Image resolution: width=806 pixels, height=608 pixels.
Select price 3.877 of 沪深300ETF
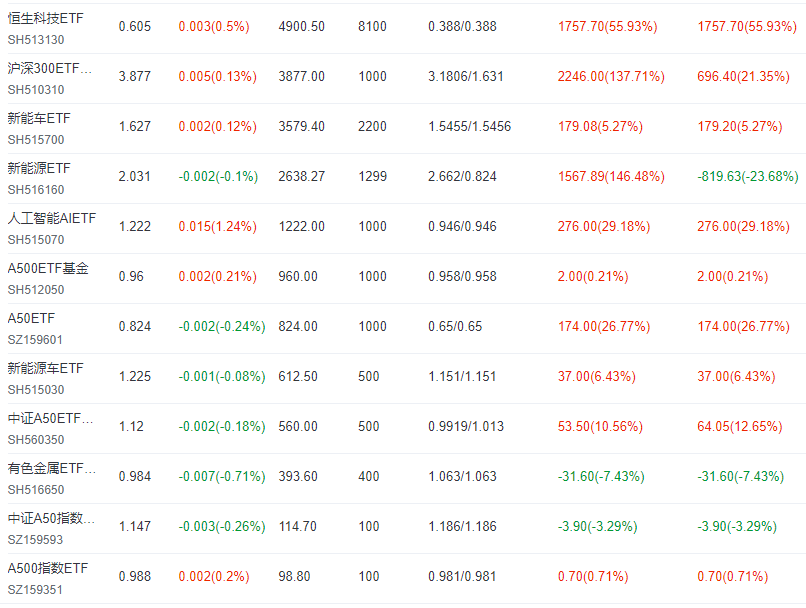[x=135, y=76]
